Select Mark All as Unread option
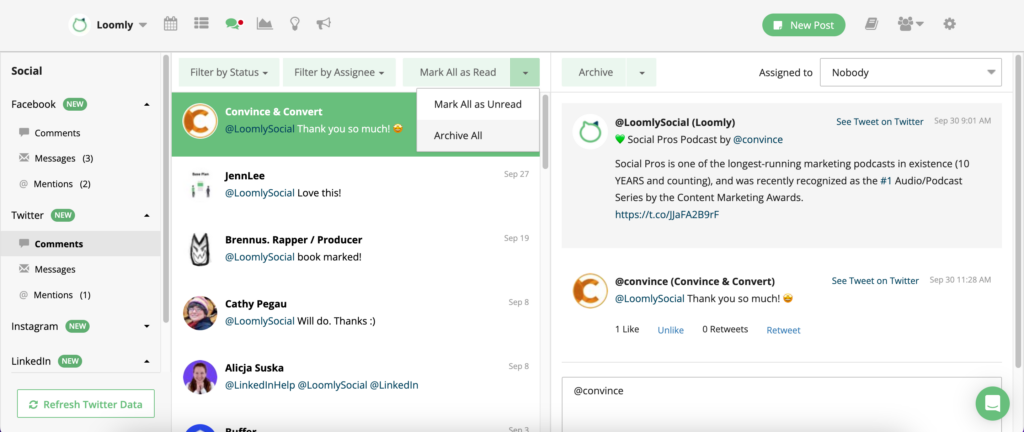1024x432 pixels. [478, 104]
